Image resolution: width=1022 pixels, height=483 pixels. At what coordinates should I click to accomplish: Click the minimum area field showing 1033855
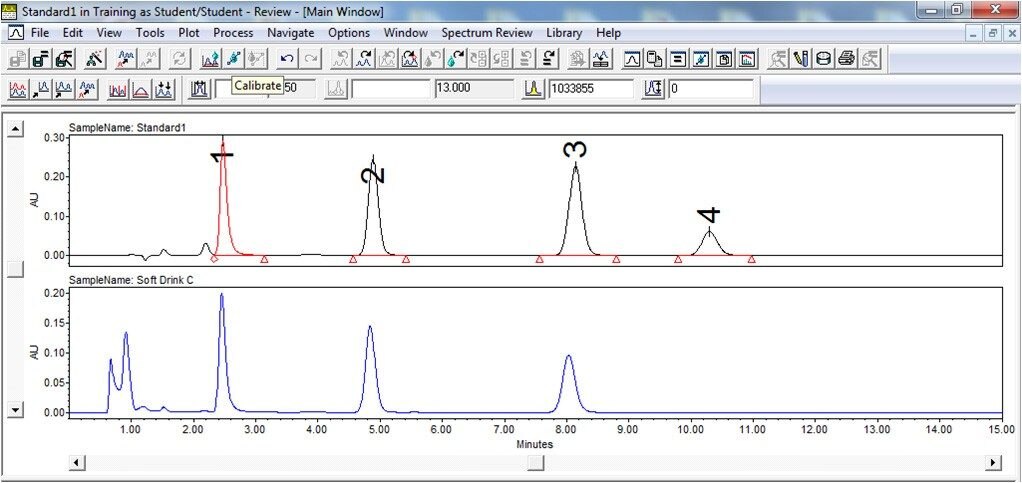click(591, 89)
